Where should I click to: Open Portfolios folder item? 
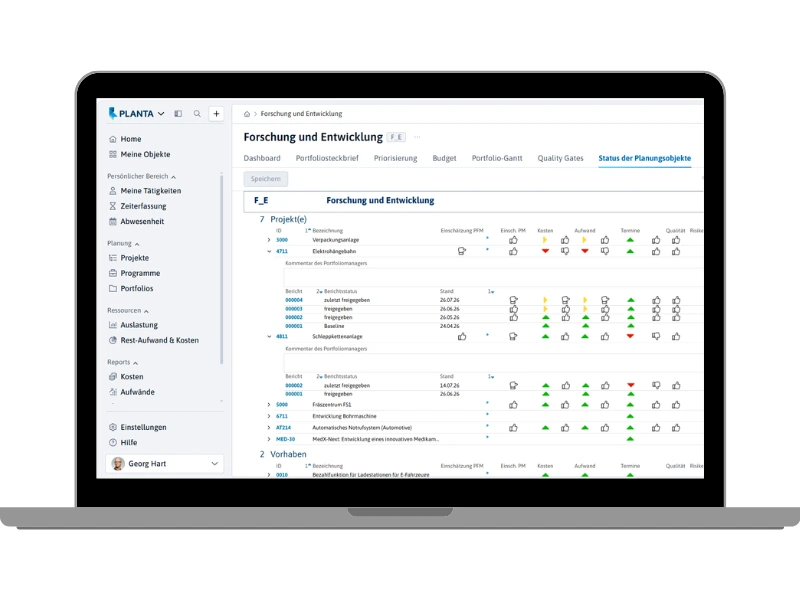point(131,288)
